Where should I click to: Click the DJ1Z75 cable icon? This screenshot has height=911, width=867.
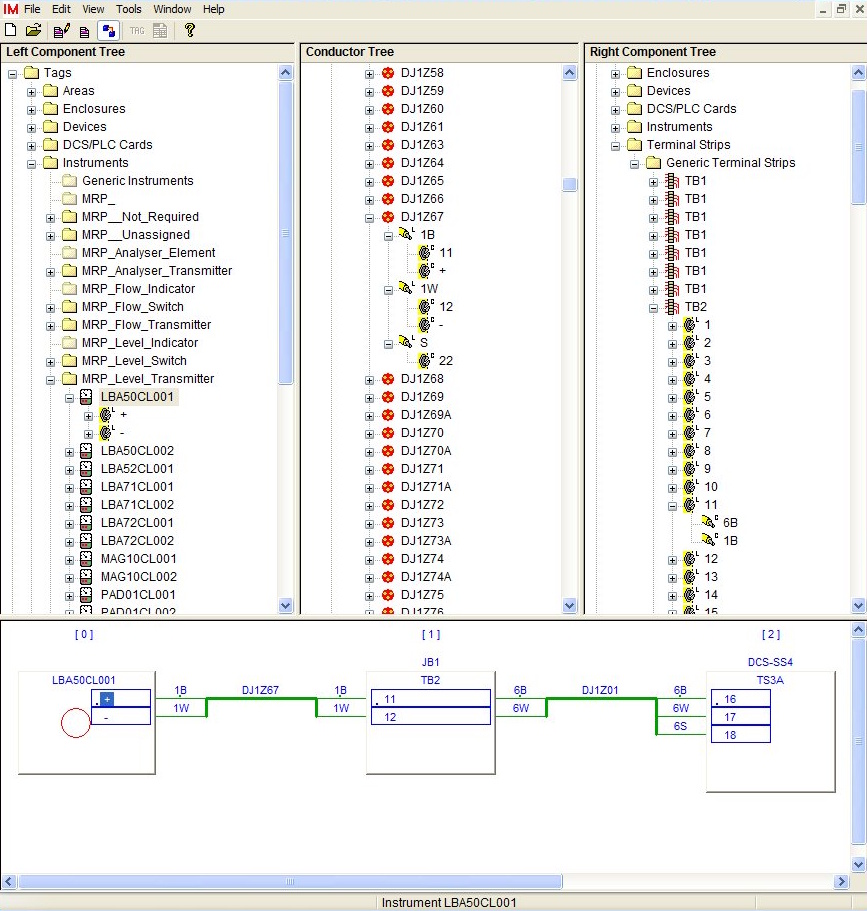point(388,595)
